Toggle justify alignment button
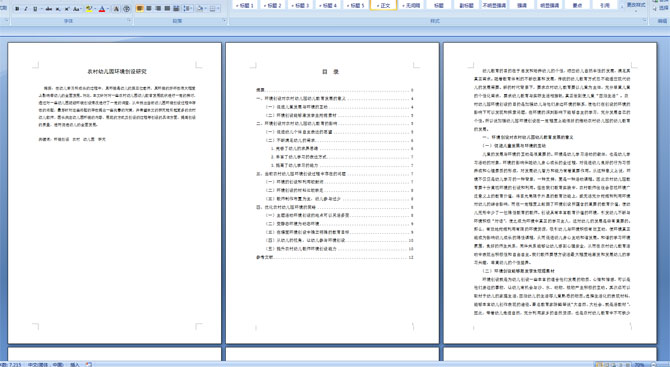This screenshot has width=670, height=367. 167,8
